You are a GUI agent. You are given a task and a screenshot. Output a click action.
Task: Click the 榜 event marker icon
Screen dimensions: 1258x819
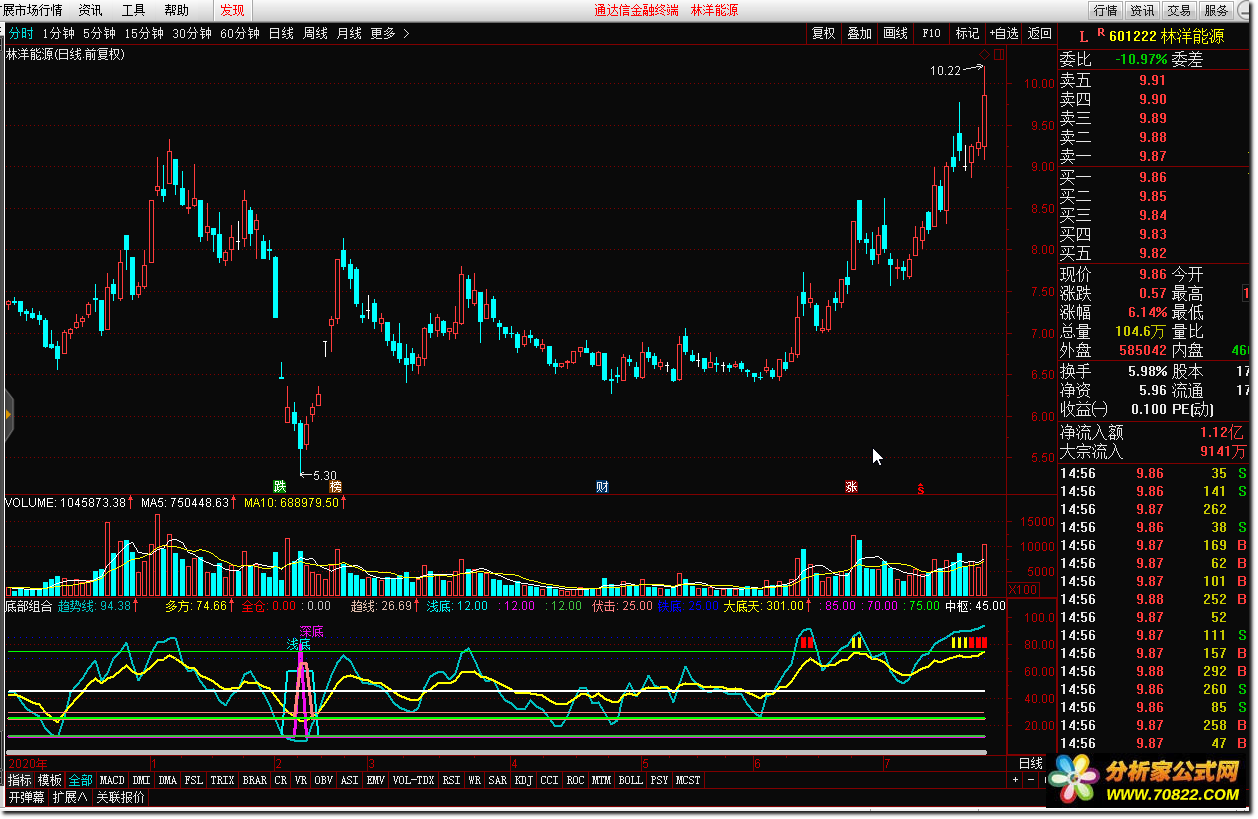(x=336, y=487)
